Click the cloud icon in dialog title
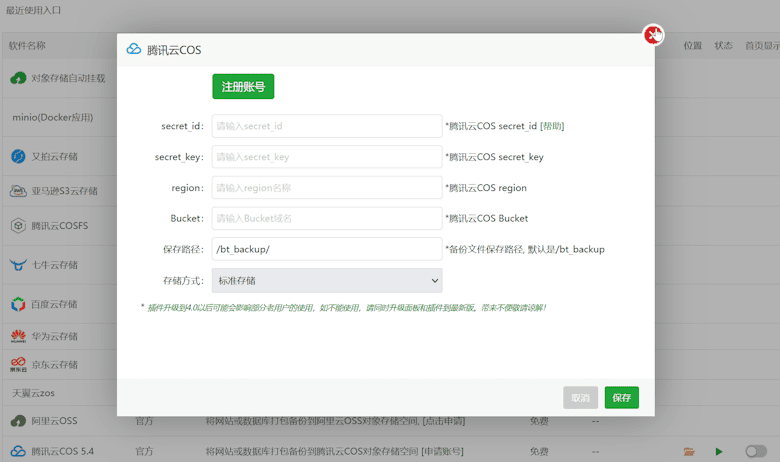The image size is (780, 462). click(x=134, y=49)
